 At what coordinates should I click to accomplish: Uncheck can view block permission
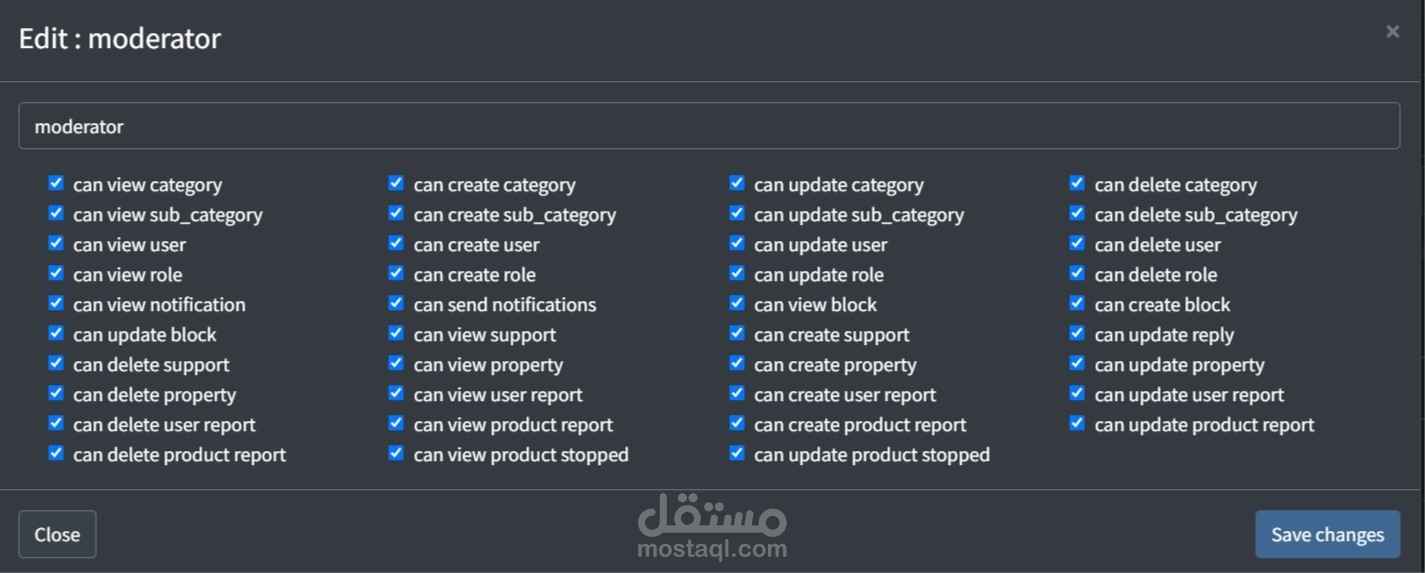(737, 303)
